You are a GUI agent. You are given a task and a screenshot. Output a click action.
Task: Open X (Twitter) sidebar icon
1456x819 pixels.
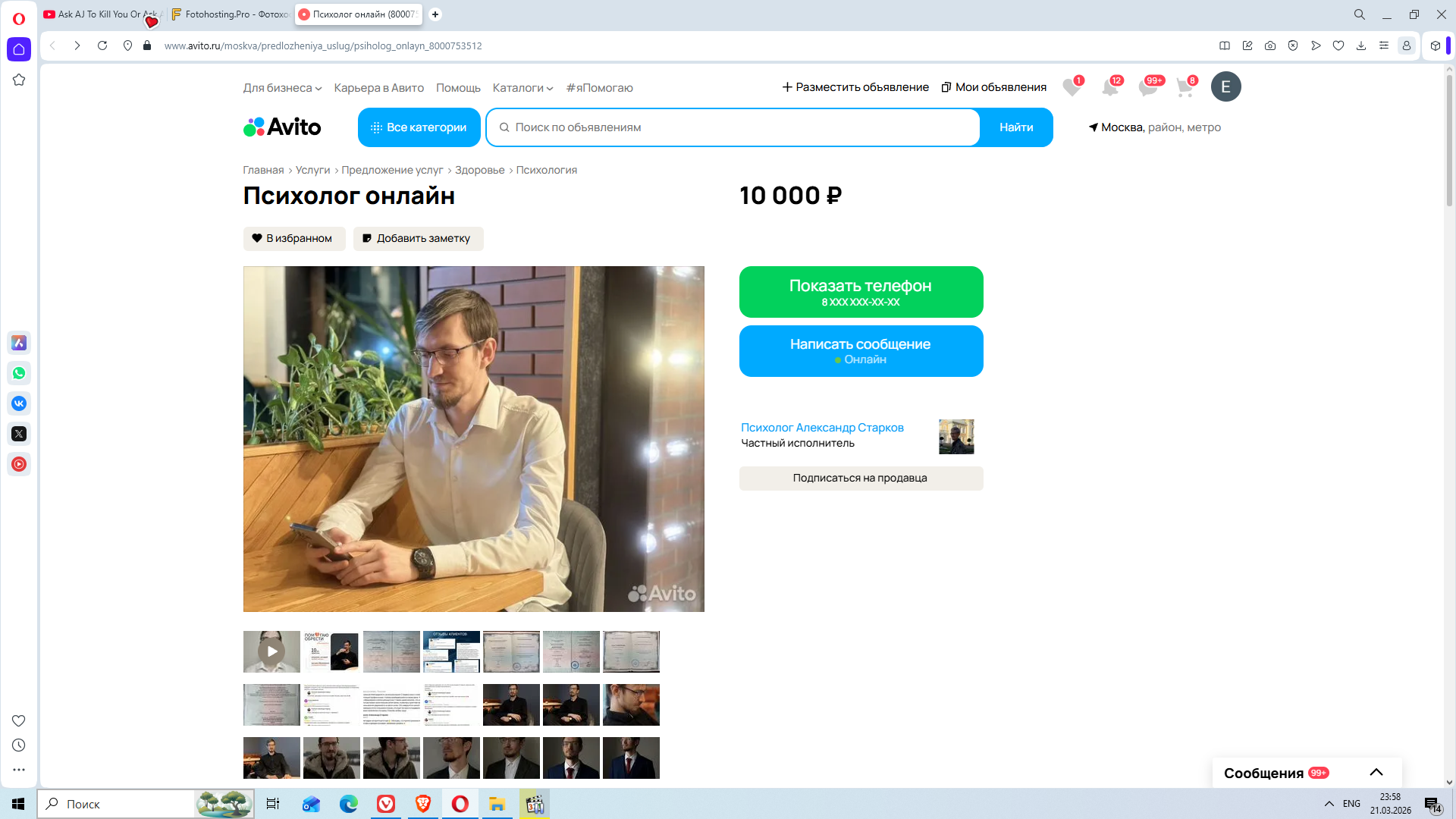[x=19, y=434]
